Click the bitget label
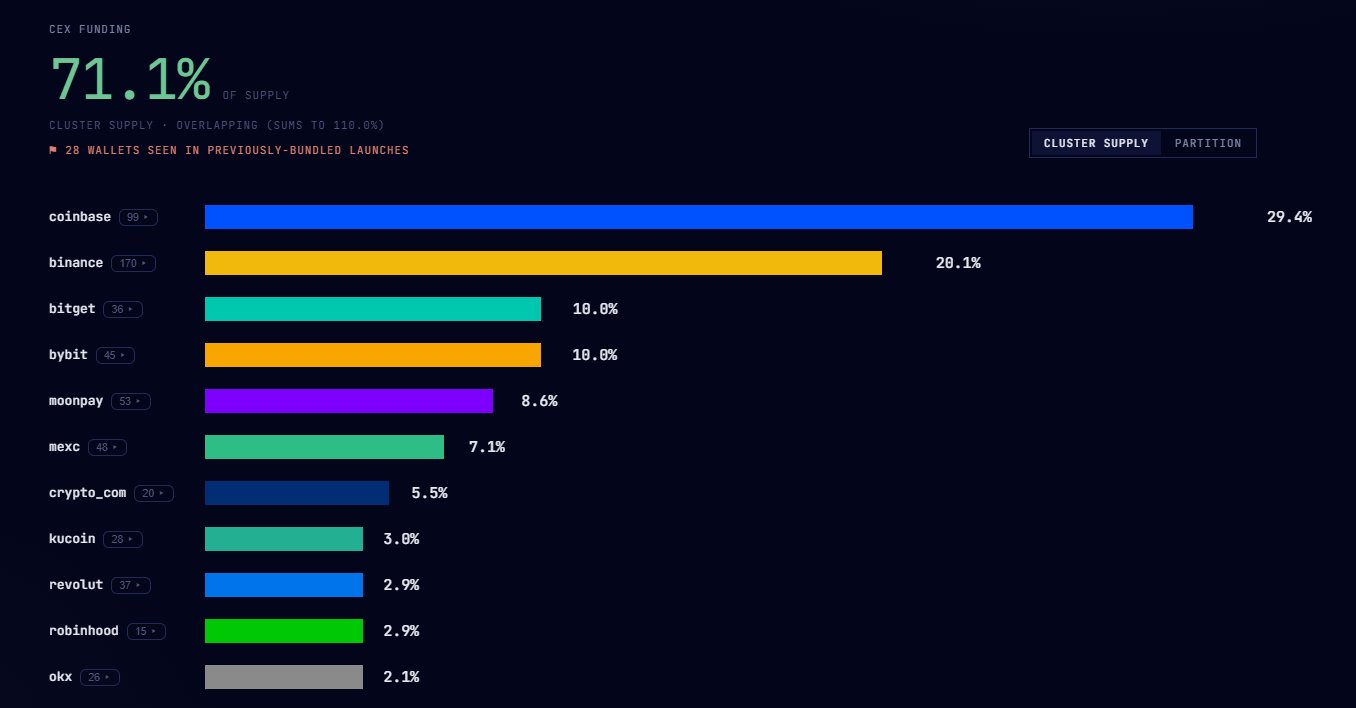Viewport: 1356px width, 708px height. point(72,309)
